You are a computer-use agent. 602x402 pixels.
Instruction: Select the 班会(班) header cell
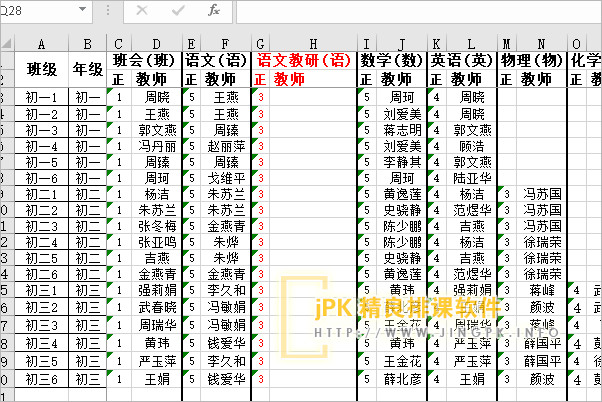pos(144,60)
